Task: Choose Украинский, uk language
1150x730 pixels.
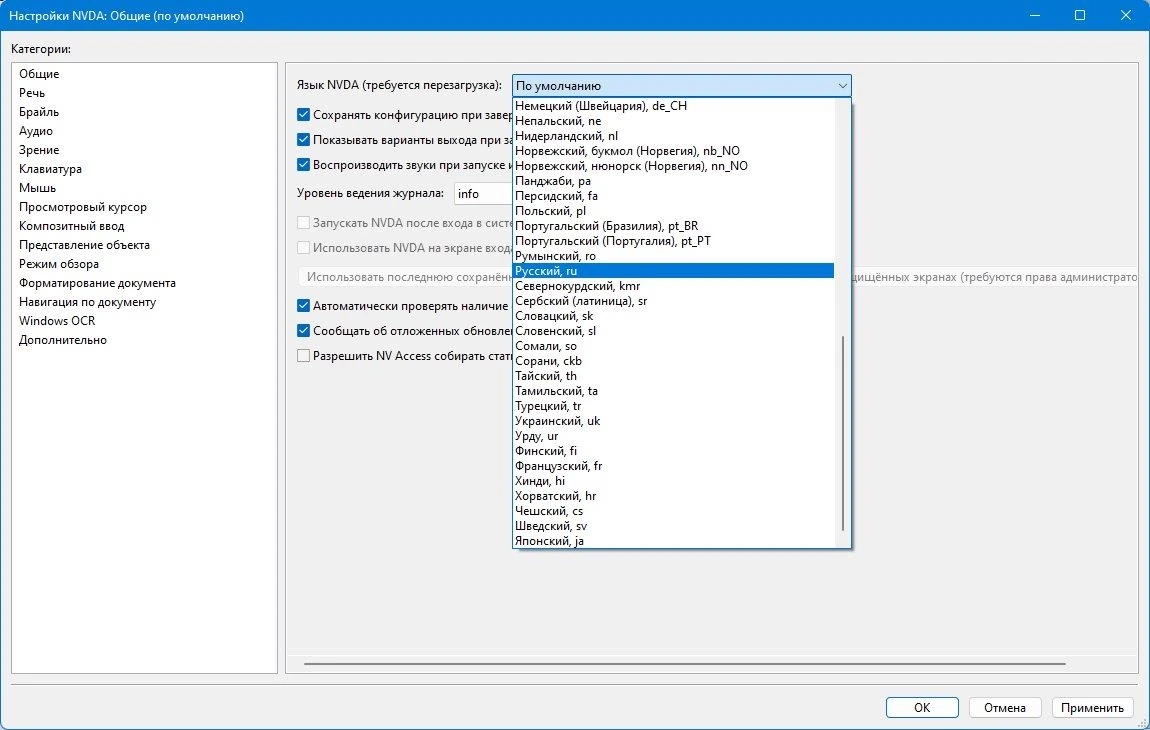Action: click(x=673, y=421)
